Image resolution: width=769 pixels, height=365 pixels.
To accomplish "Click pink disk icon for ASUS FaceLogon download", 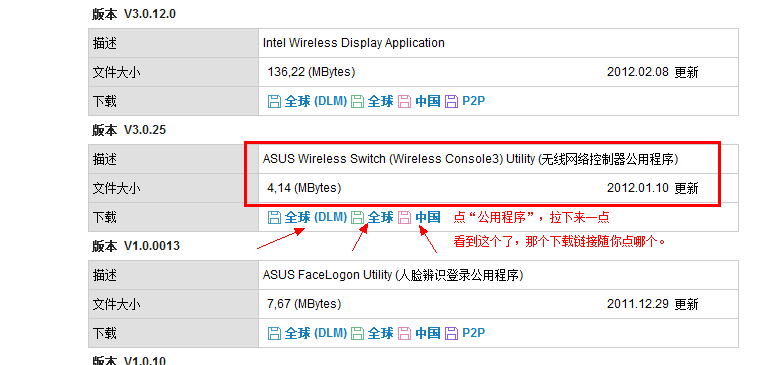I will [x=405, y=334].
